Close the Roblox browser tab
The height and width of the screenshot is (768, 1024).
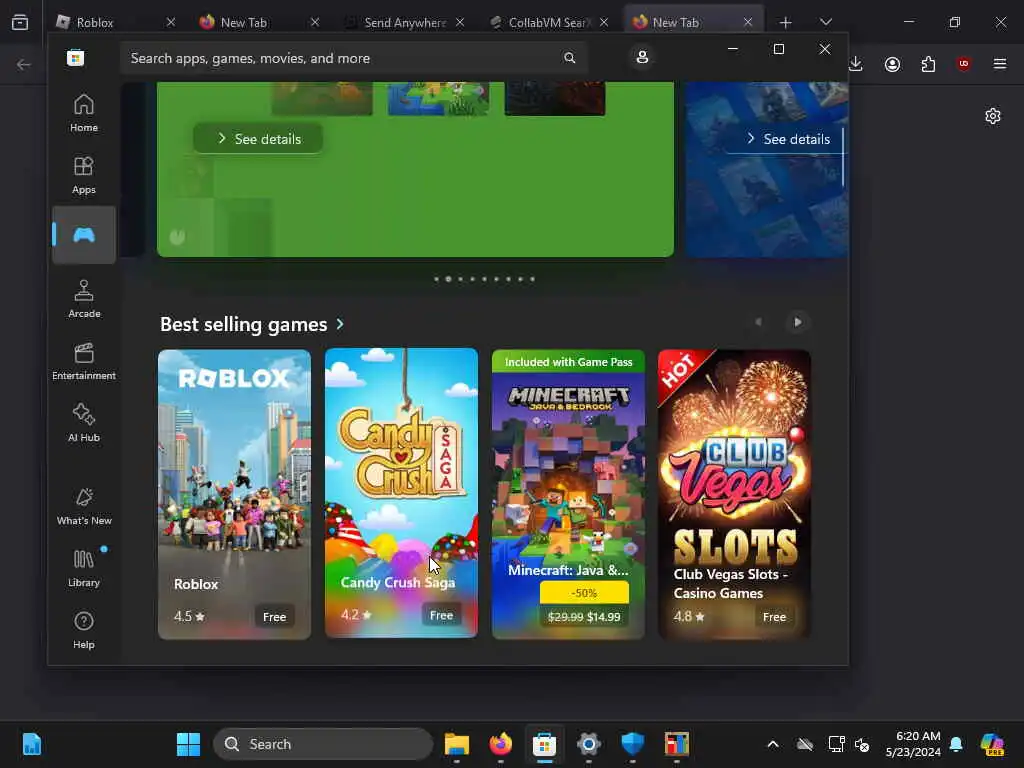[x=170, y=22]
